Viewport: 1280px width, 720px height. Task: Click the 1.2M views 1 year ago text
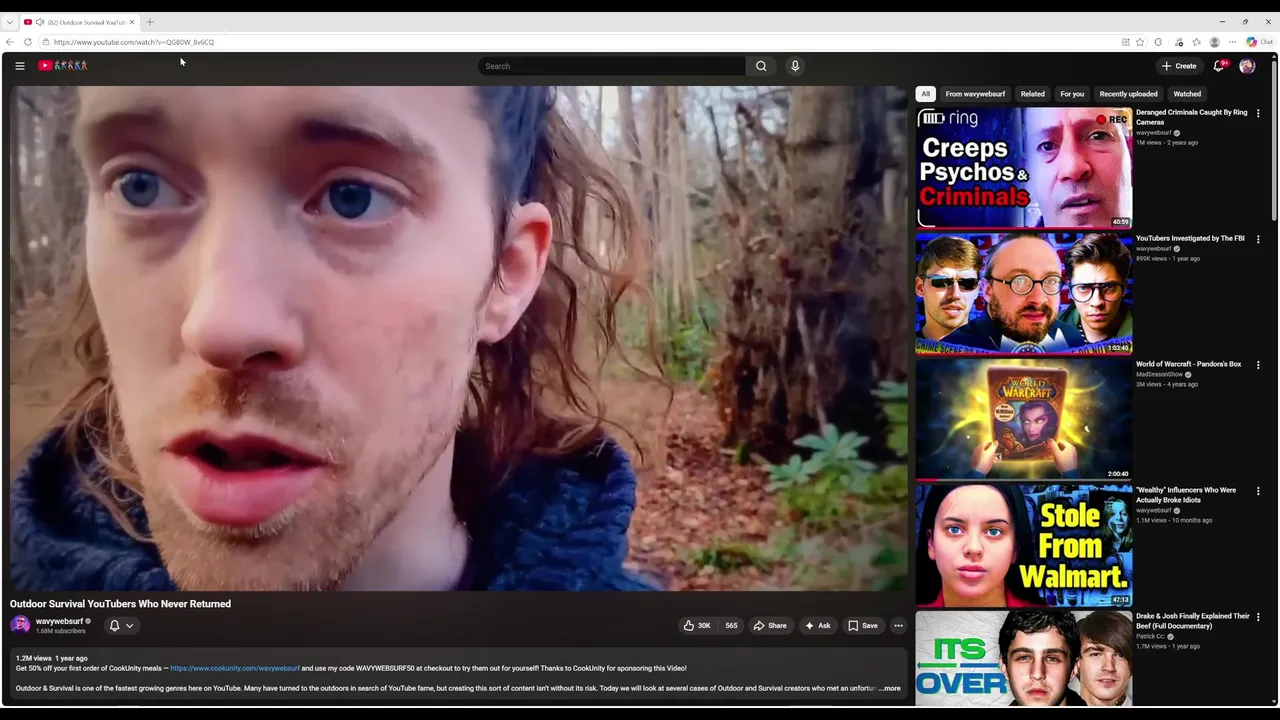point(52,658)
